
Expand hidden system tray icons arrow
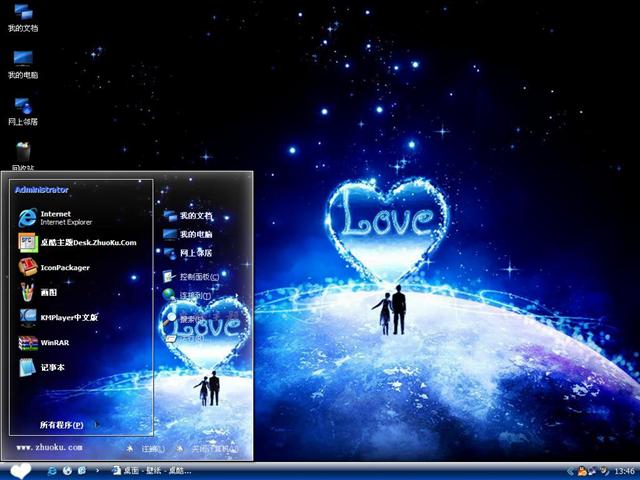[x=570, y=471]
